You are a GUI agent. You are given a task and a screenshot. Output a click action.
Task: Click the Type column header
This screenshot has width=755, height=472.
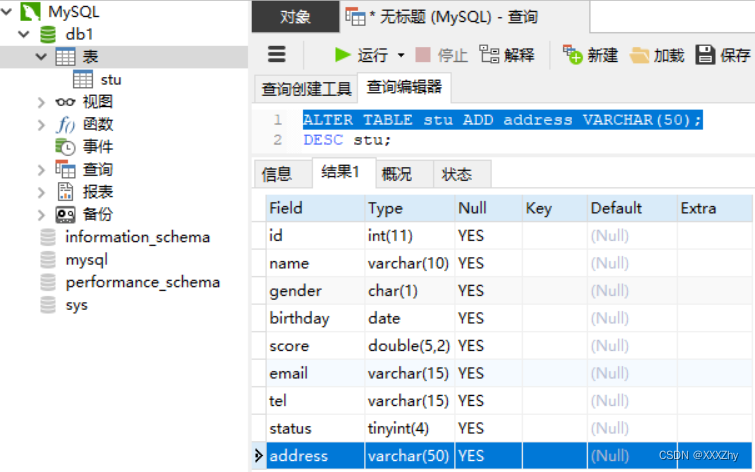click(409, 208)
